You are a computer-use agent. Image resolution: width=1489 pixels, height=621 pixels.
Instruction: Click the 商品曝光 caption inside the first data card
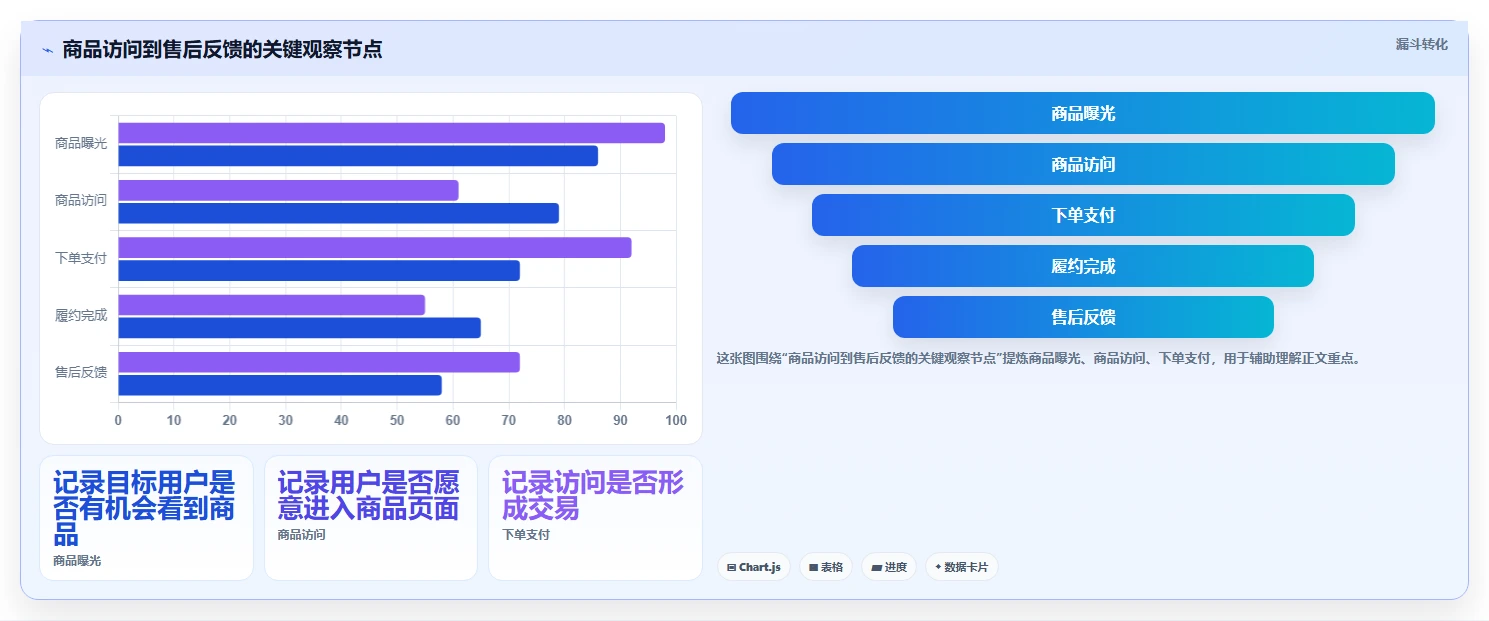tap(77, 561)
